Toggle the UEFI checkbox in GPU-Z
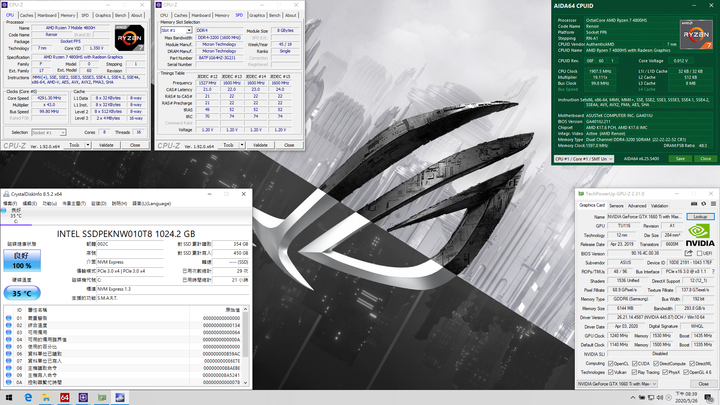This screenshot has height=405, width=720. 700,253
